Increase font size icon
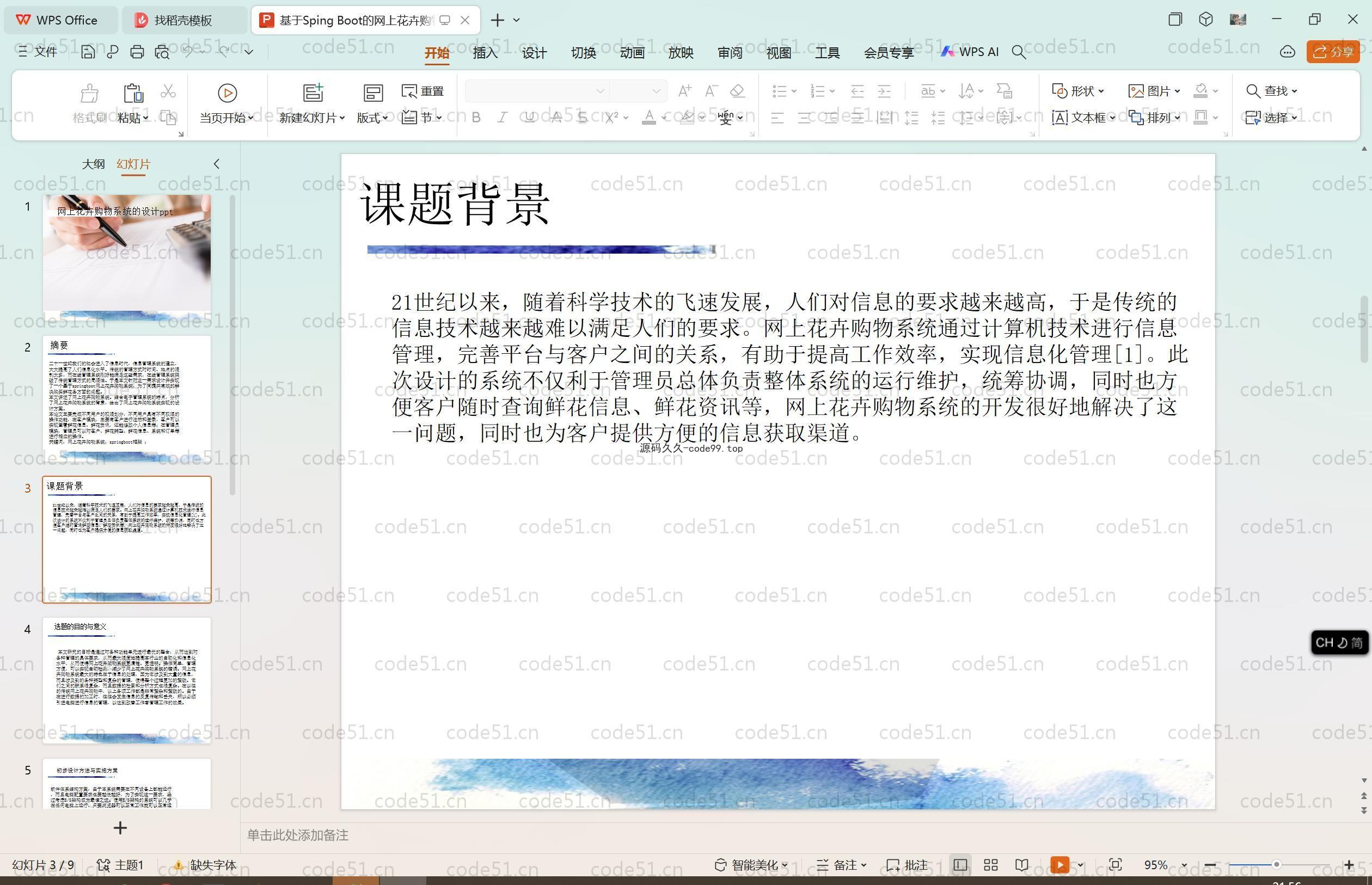Screen dimensions: 1372x885 pyautogui.click(x=684, y=91)
